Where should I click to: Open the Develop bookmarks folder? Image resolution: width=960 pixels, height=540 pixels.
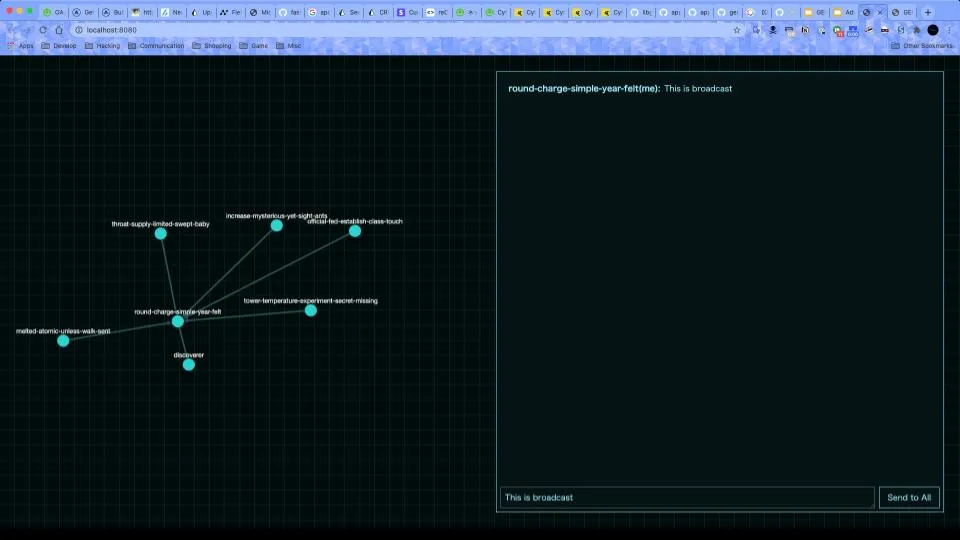[x=58, y=46]
